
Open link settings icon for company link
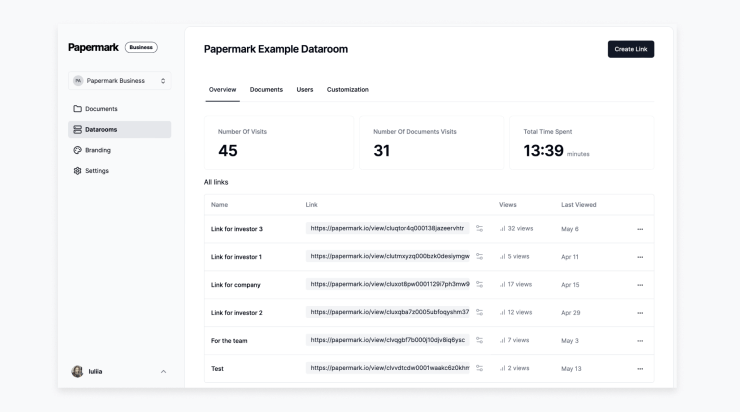click(479, 284)
